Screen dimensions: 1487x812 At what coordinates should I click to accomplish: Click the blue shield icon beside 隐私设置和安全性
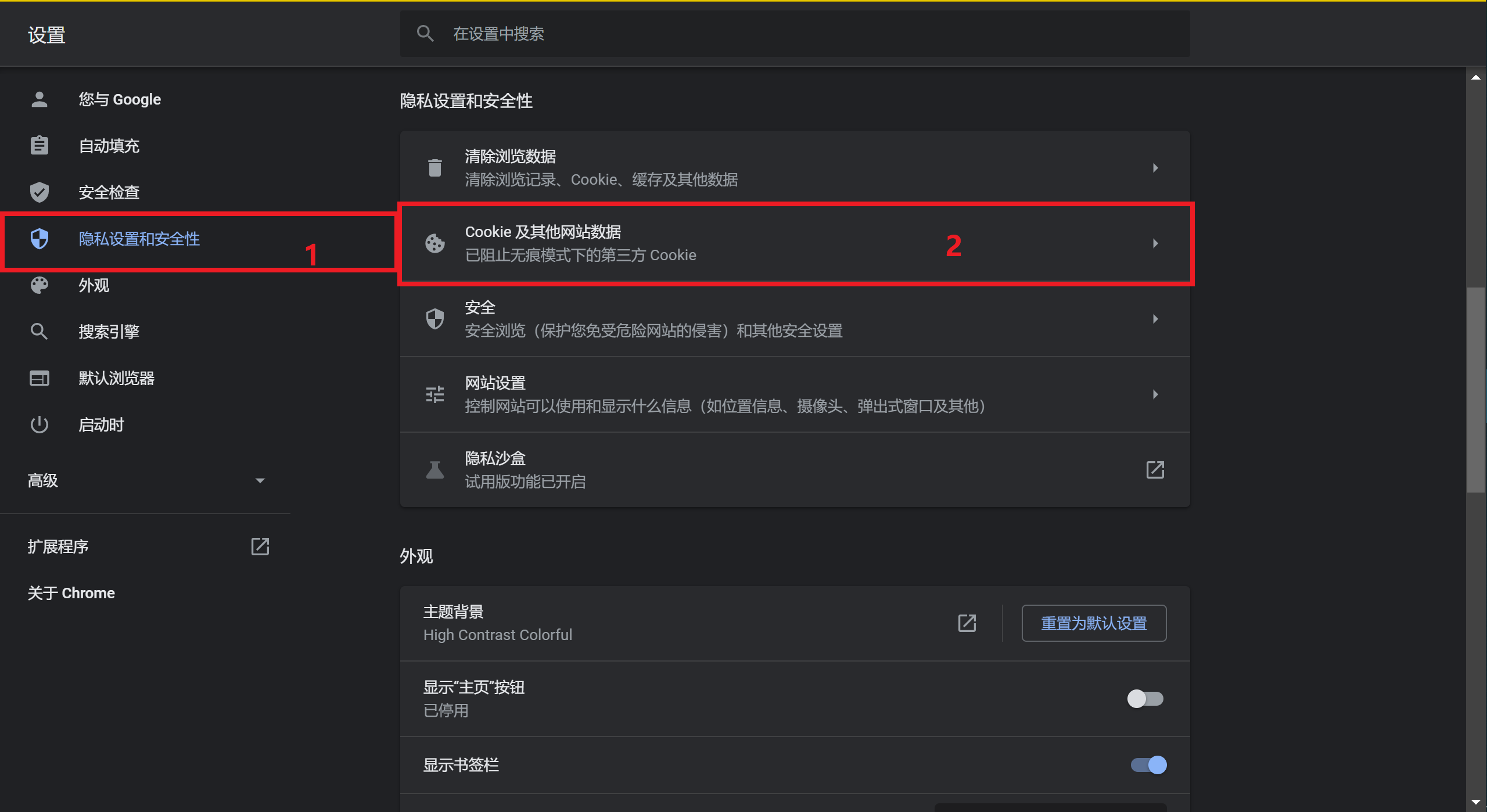tap(39, 238)
